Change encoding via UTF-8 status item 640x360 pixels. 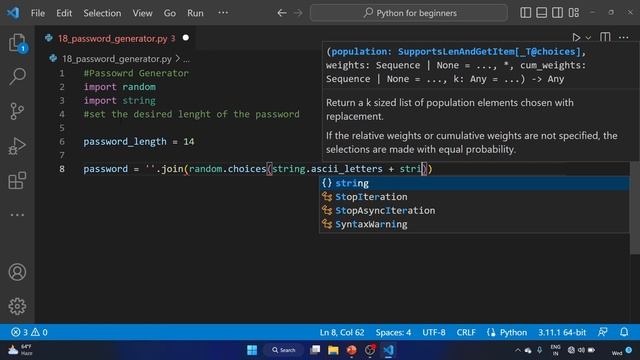point(433,332)
